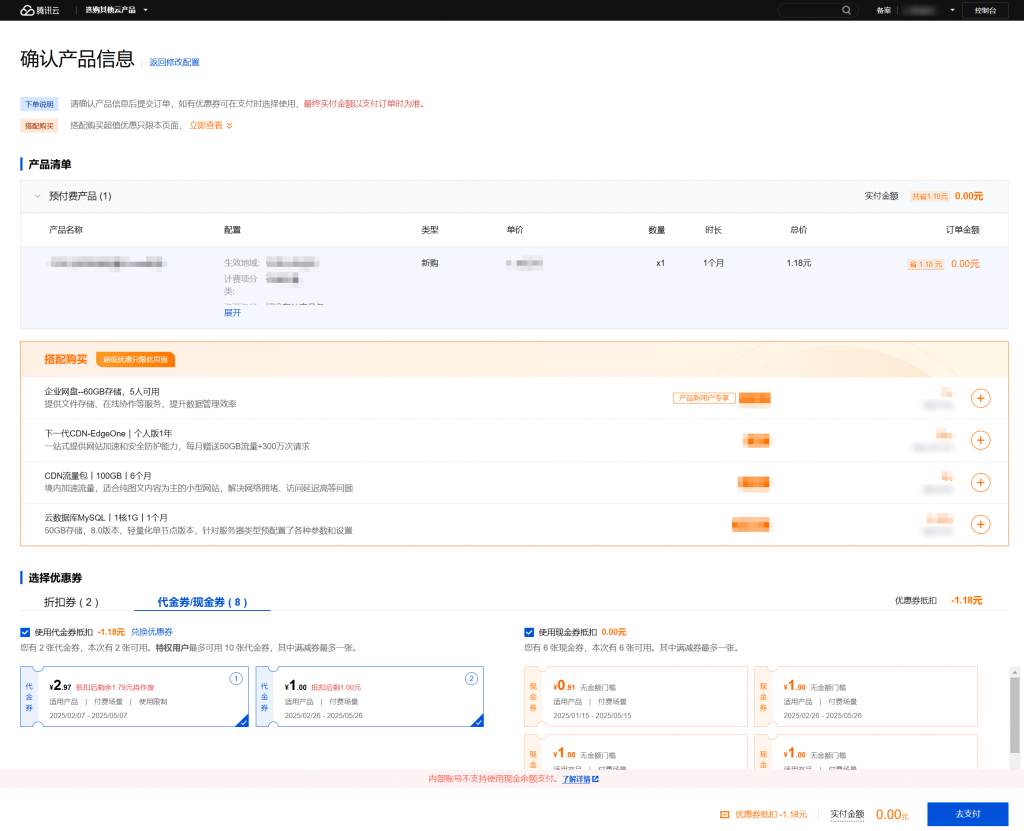Click the 新购 type cell

430,263
